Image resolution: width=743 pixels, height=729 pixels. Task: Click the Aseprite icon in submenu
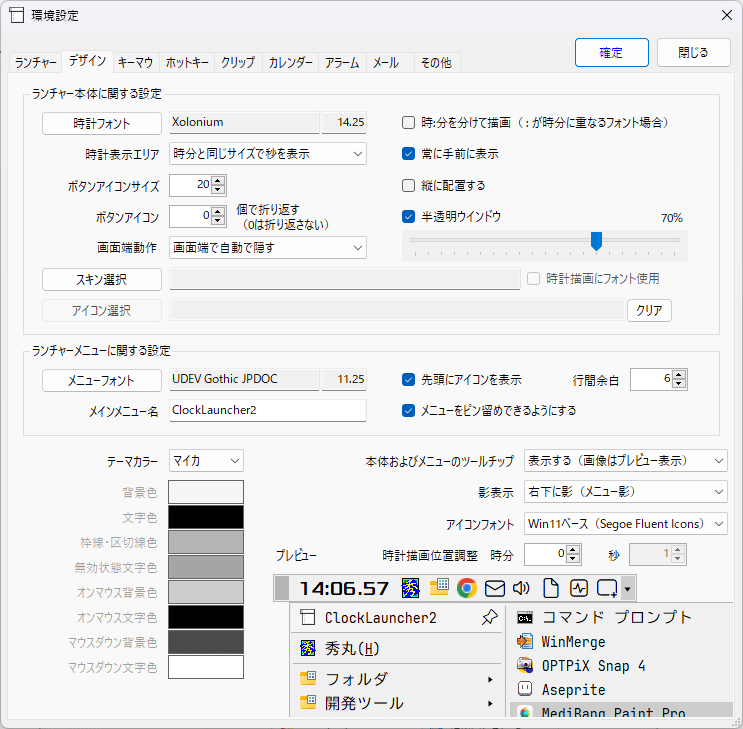[525, 688]
